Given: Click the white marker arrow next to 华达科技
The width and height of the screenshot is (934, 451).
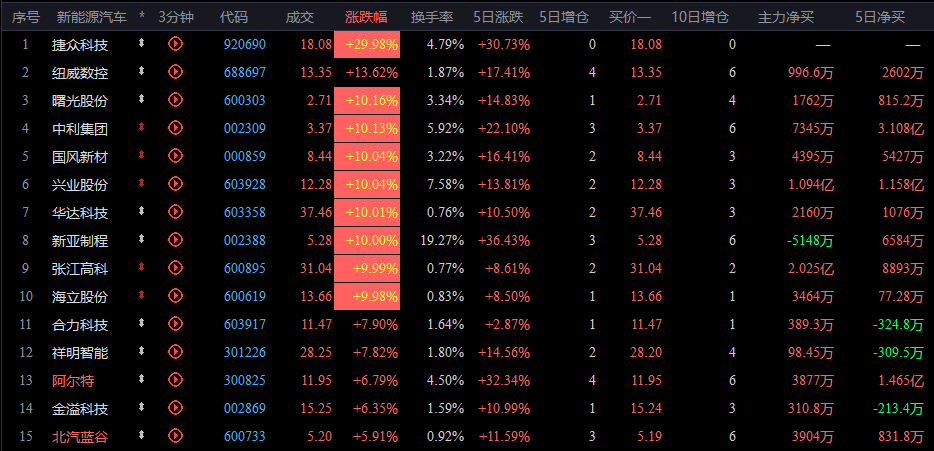Looking at the screenshot, I should [x=141, y=211].
